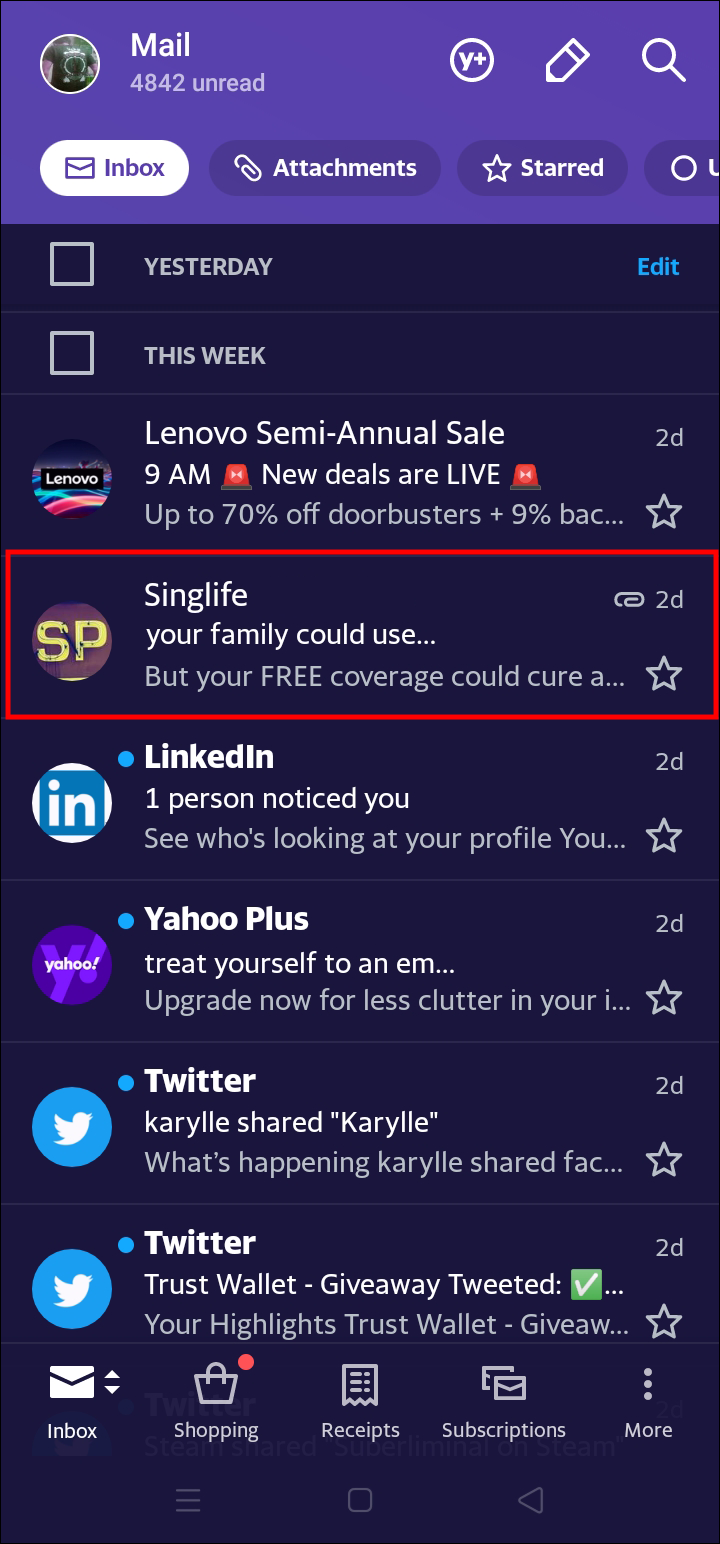The height and width of the screenshot is (1544, 720).
Task: Star the Yahoo Plus email
Action: coord(663,998)
